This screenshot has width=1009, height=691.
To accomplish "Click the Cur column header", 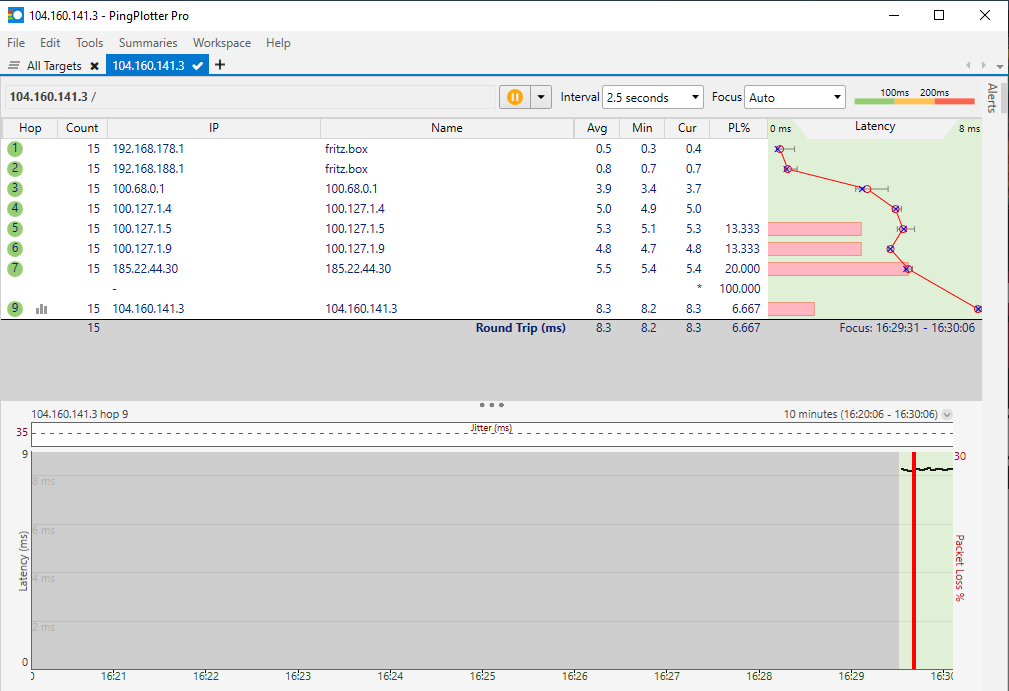I will pos(687,128).
